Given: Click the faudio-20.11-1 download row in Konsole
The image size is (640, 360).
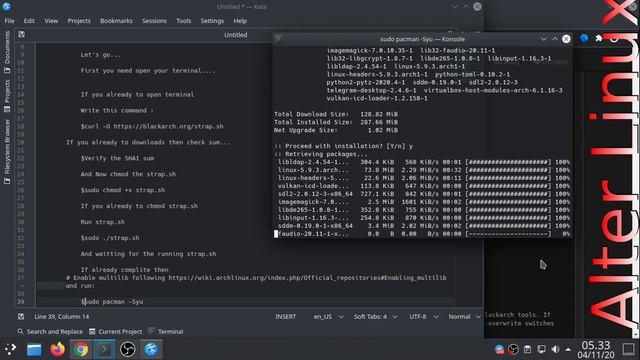Looking at the screenshot, I should pyautogui.click(x=422, y=234).
